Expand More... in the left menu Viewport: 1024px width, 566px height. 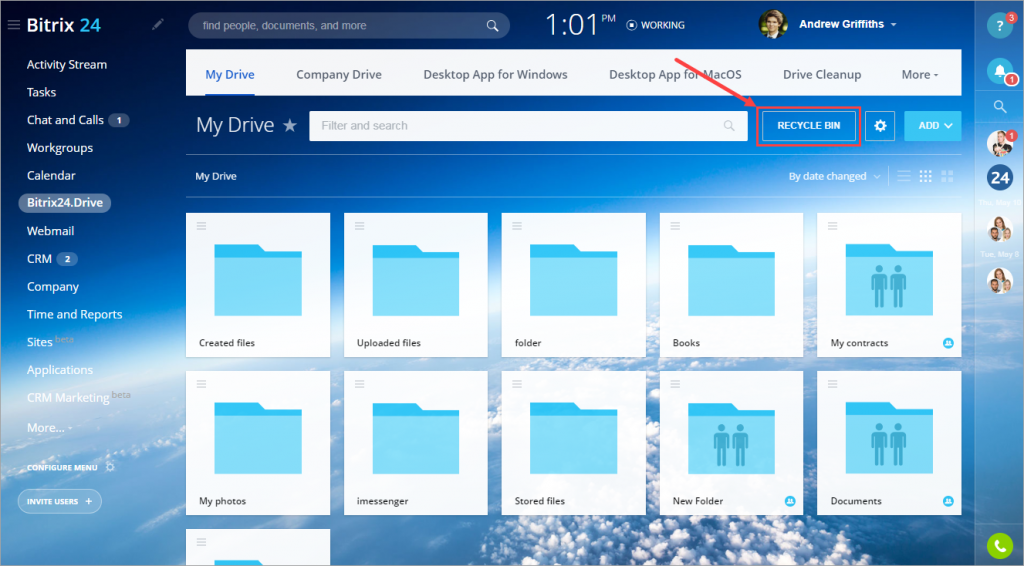(49, 428)
